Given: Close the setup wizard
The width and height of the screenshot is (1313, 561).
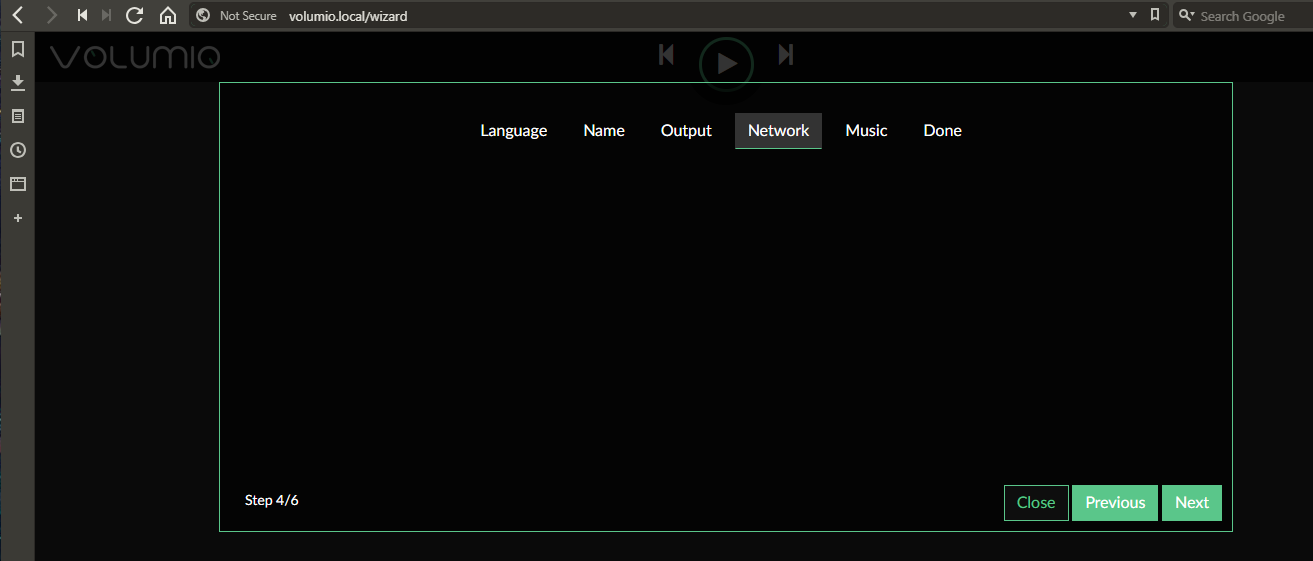Looking at the screenshot, I should click(1036, 503).
